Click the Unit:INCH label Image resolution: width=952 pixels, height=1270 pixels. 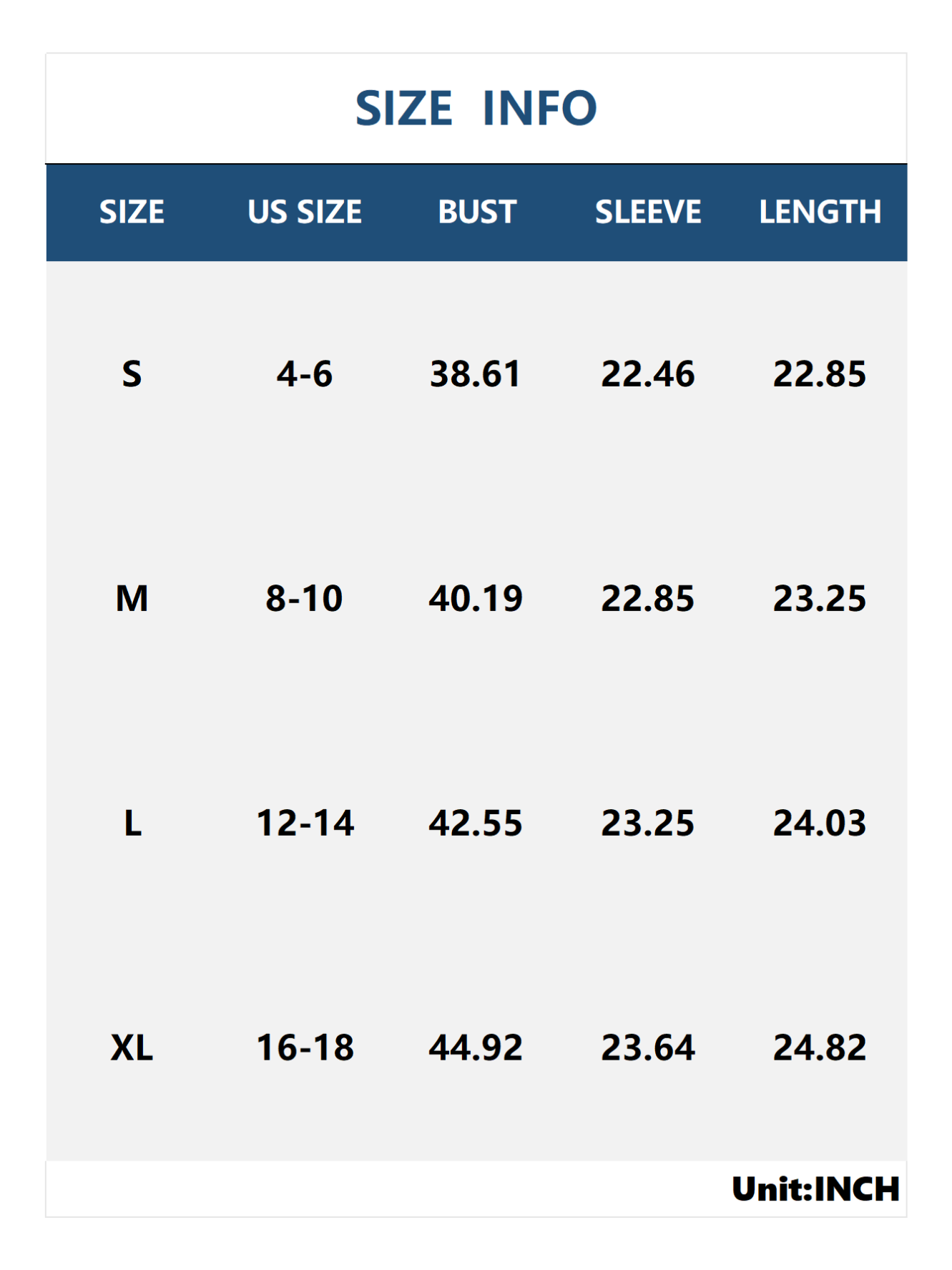[x=815, y=1189]
